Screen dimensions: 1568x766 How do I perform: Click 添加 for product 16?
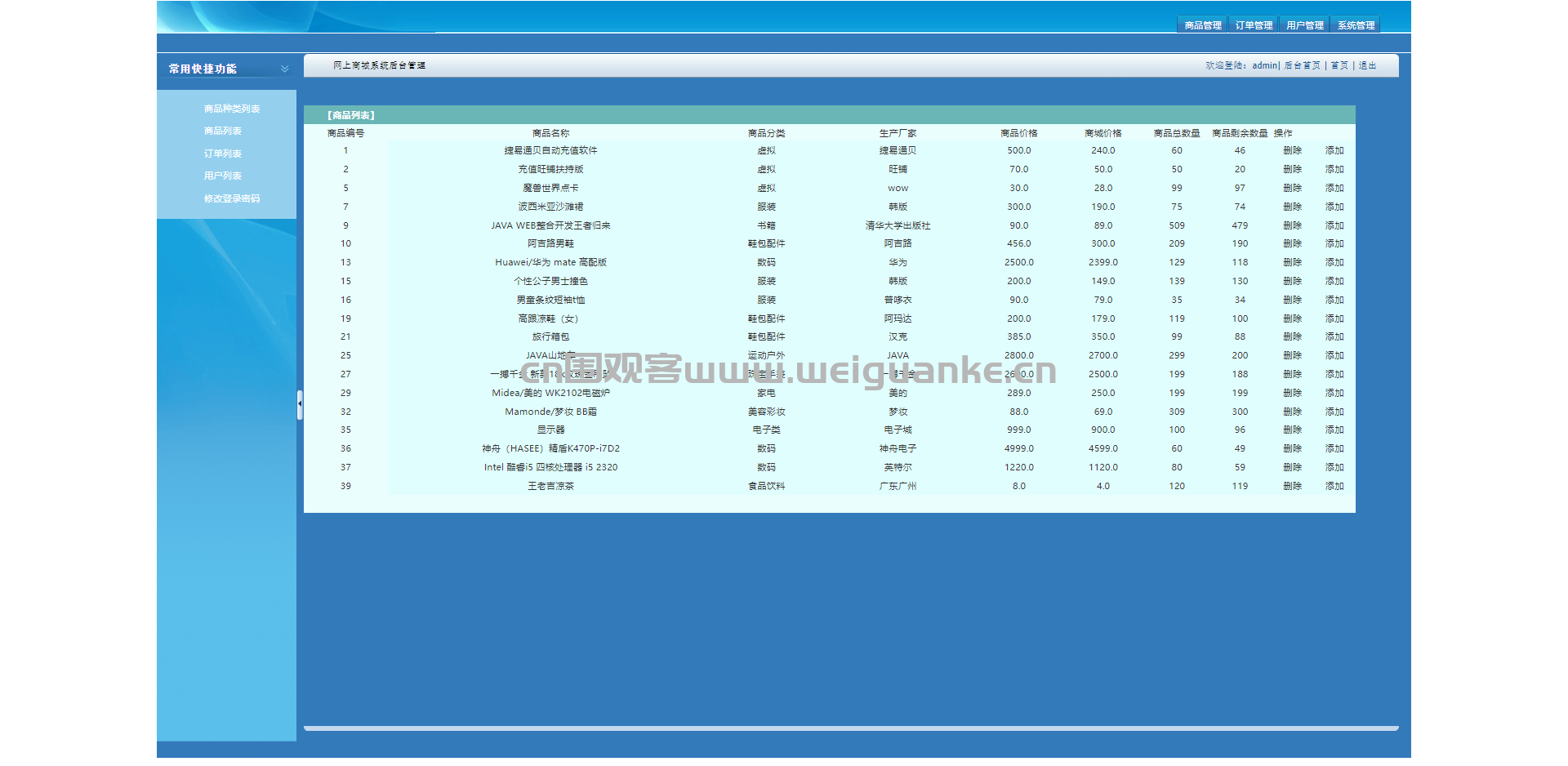pos(1334,300)
